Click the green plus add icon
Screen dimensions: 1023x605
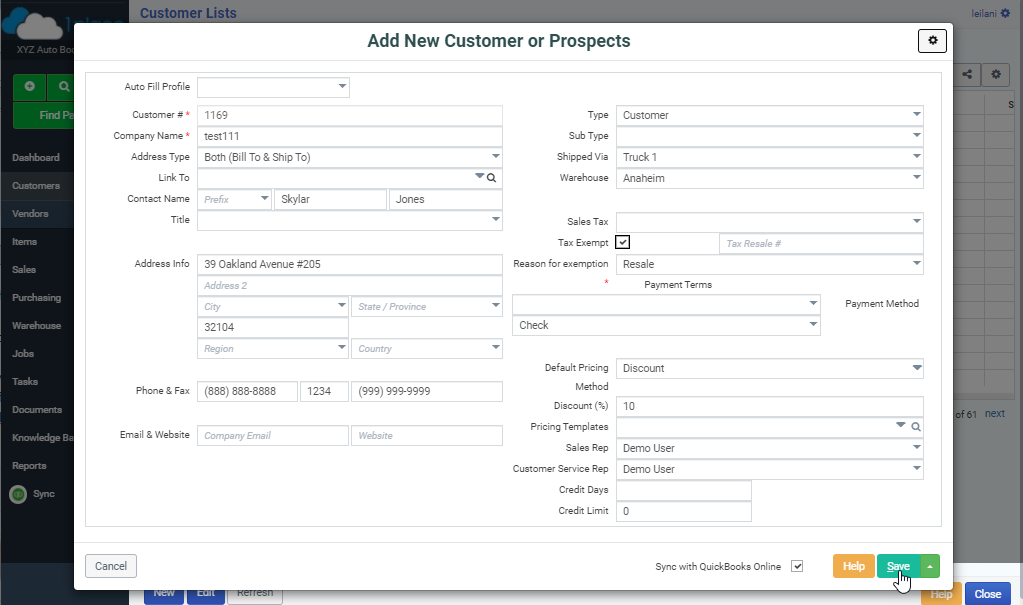tap(29, 87)
